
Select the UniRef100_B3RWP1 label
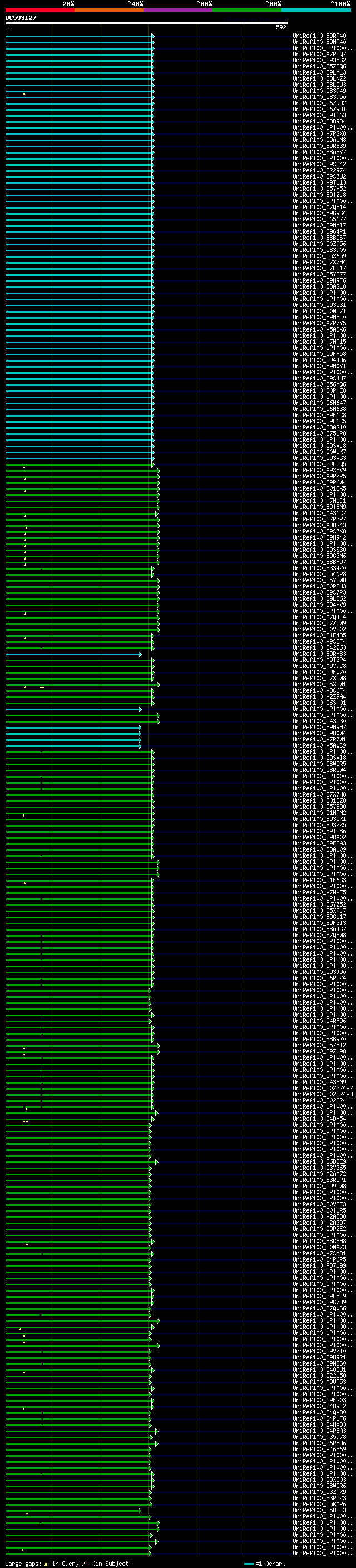319,1180
